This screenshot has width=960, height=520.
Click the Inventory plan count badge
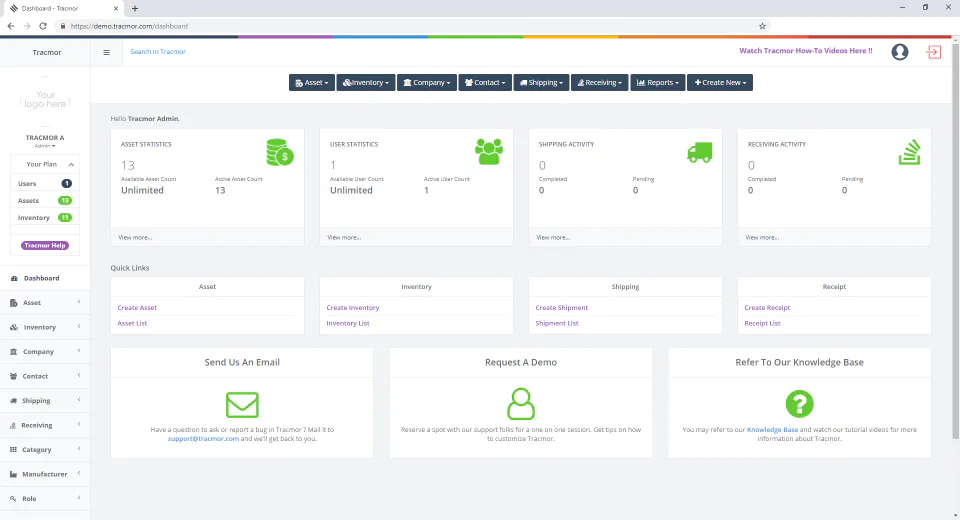[64, 217]
